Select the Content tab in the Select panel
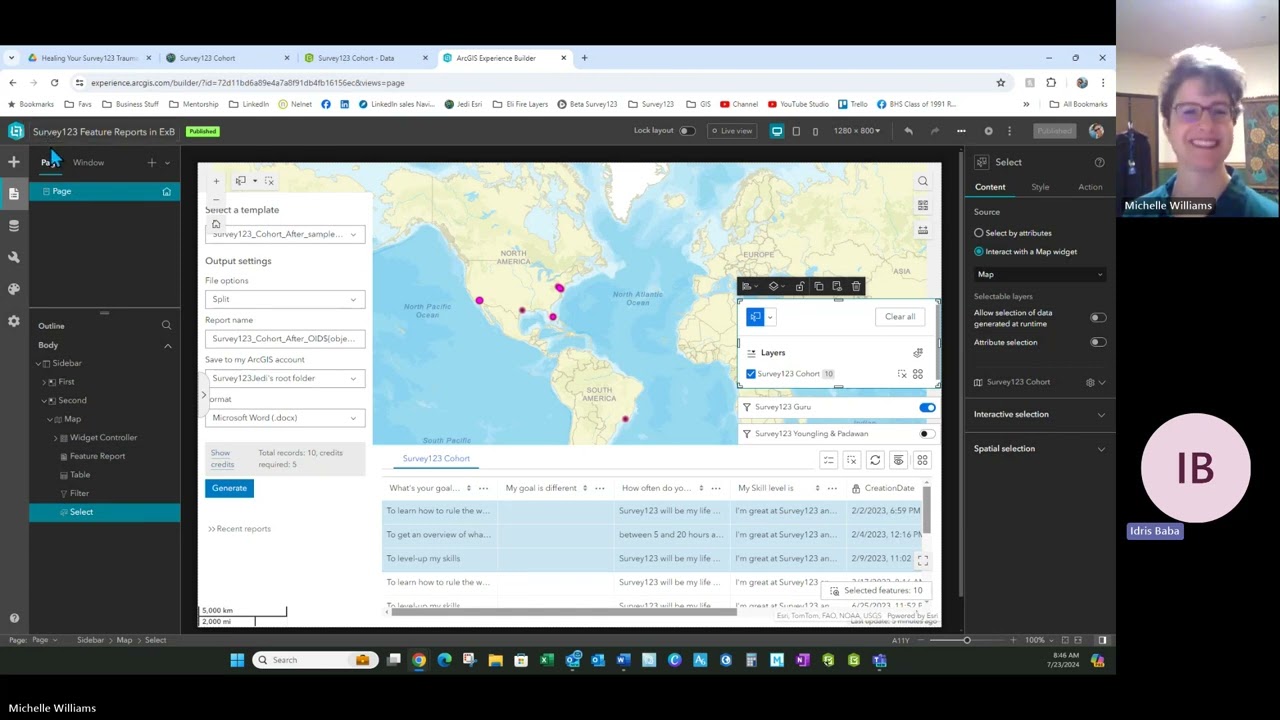This screenshot has height=720, width=1280. coord(990,187)
